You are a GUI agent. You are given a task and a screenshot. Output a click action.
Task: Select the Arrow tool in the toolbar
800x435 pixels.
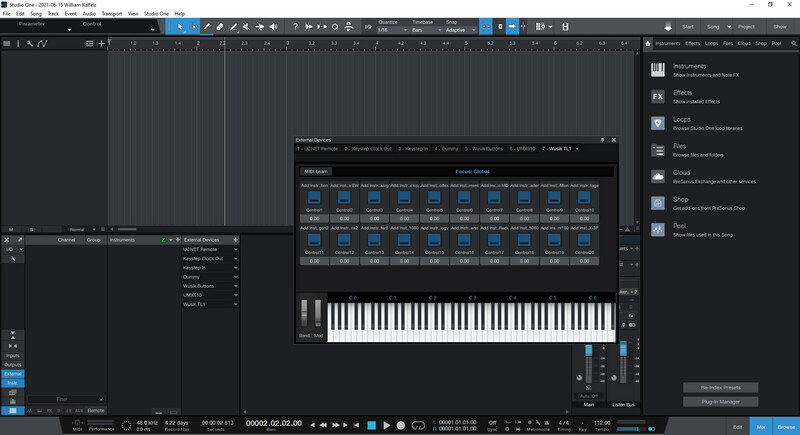(180, 27)
